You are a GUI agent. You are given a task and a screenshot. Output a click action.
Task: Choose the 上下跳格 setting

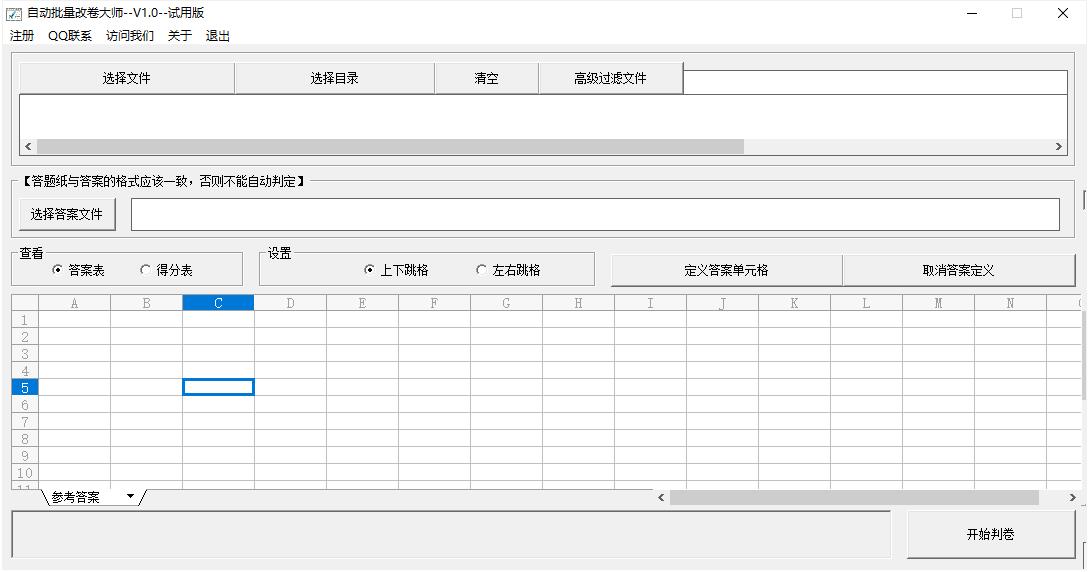(370, 270)
